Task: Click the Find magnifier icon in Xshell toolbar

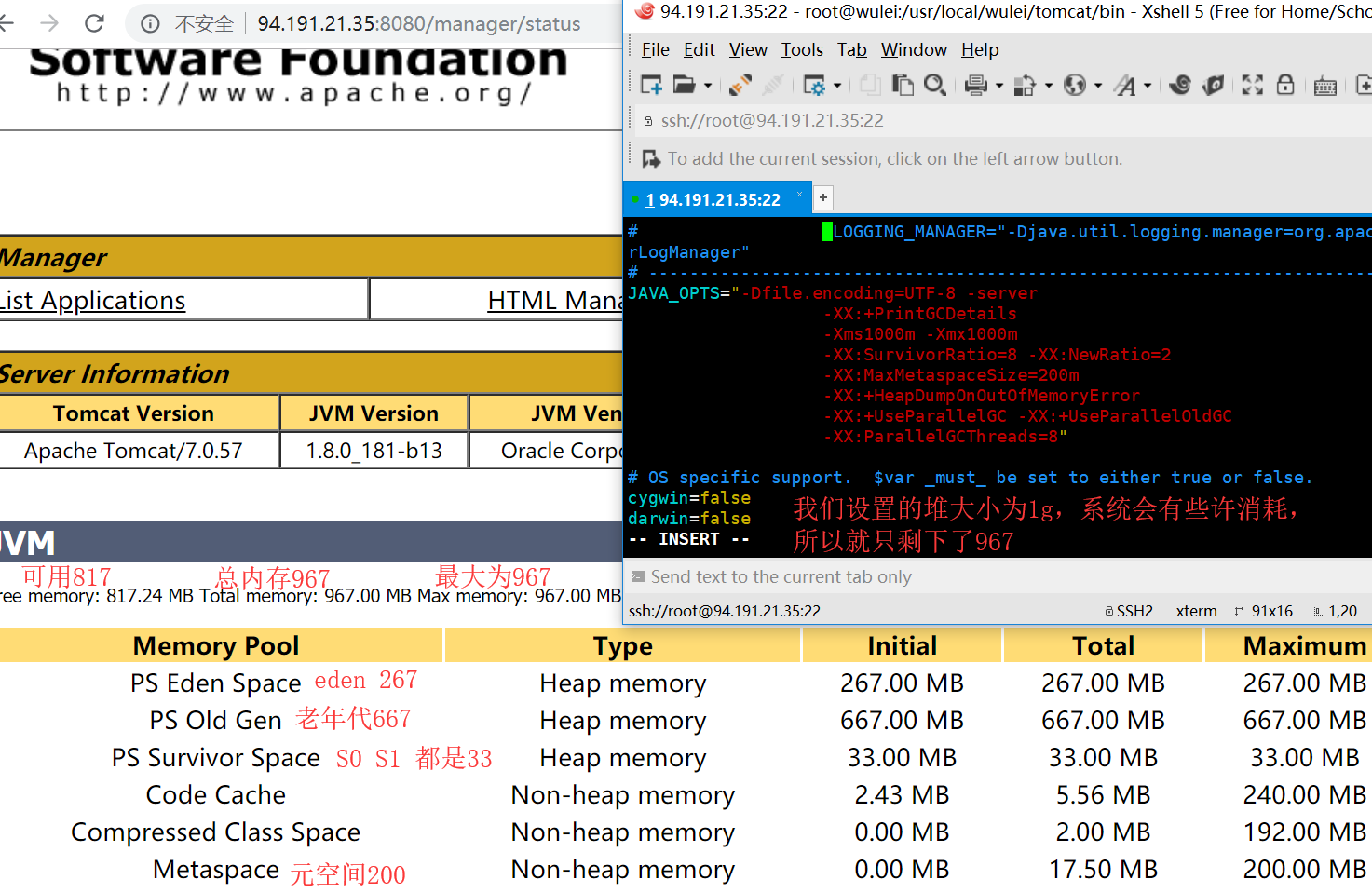Action: point(934,86)
